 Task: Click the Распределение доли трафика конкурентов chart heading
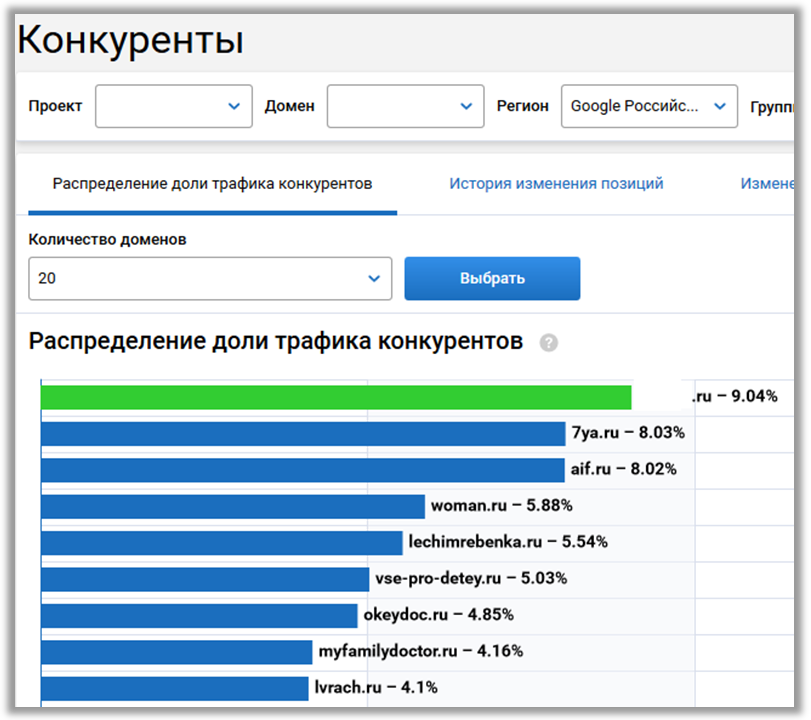click(276, 341)
